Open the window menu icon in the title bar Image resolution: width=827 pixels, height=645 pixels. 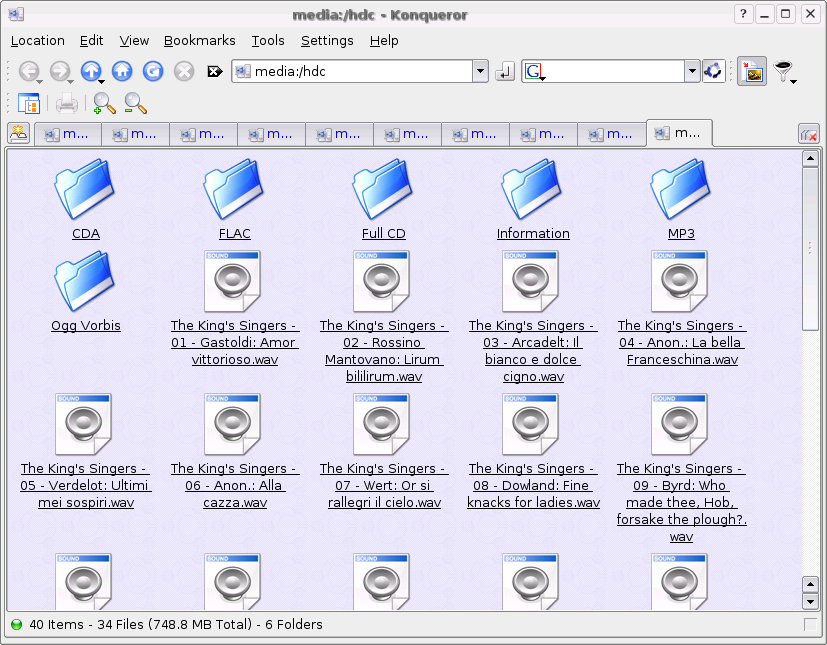pos(16,14)
